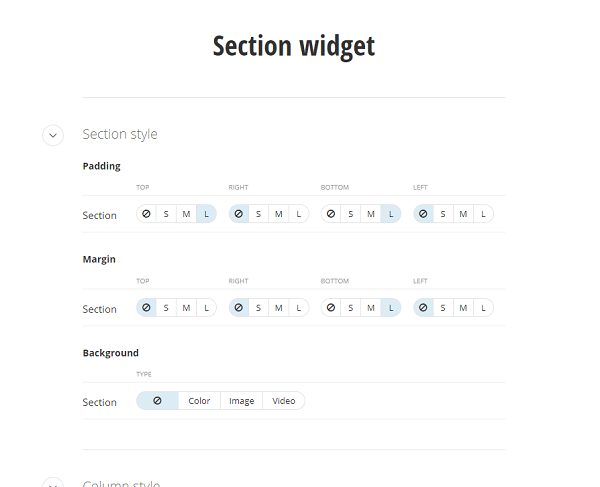Collapse the Section style panel
Viewport: 600px width, 487px height.
click(x=53, y=135)
